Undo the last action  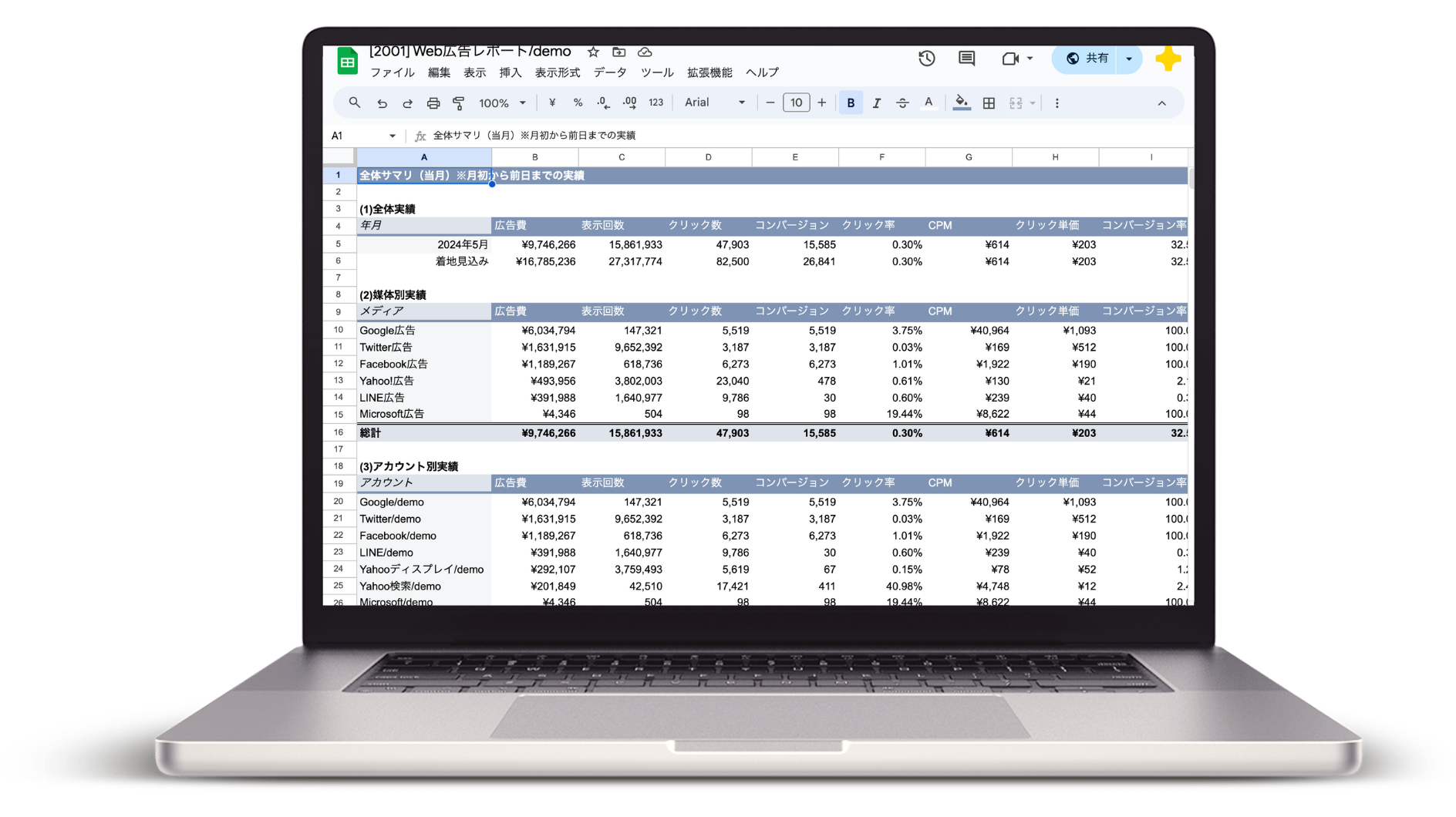[382, 103]
